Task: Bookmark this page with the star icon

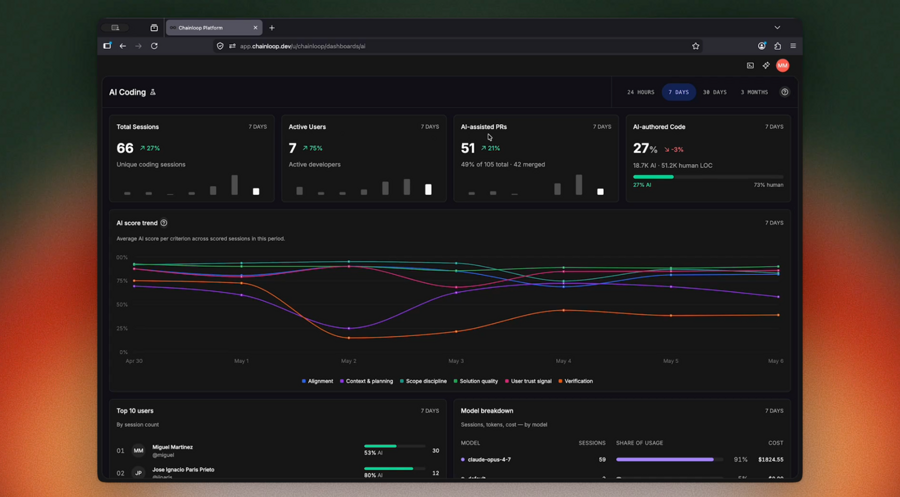Action: pos(696,46)
